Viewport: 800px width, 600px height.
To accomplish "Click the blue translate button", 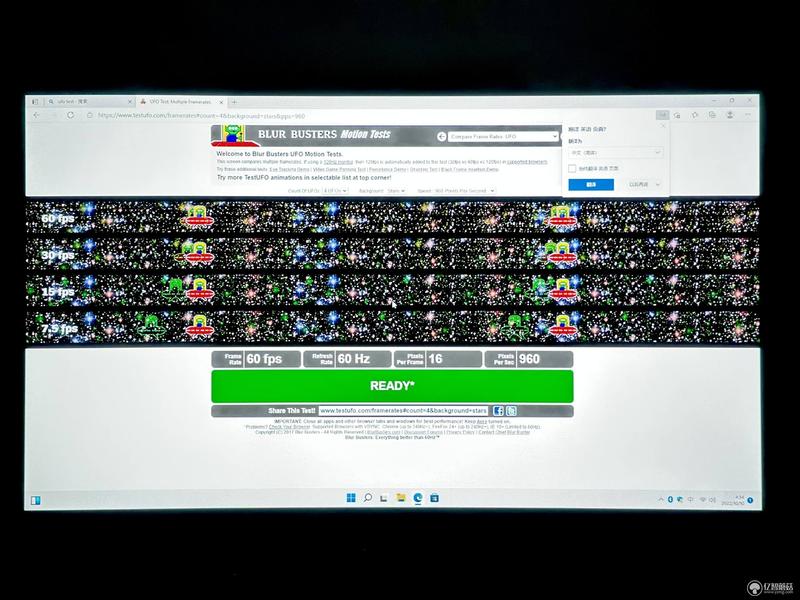I will [x=591, y=184].
